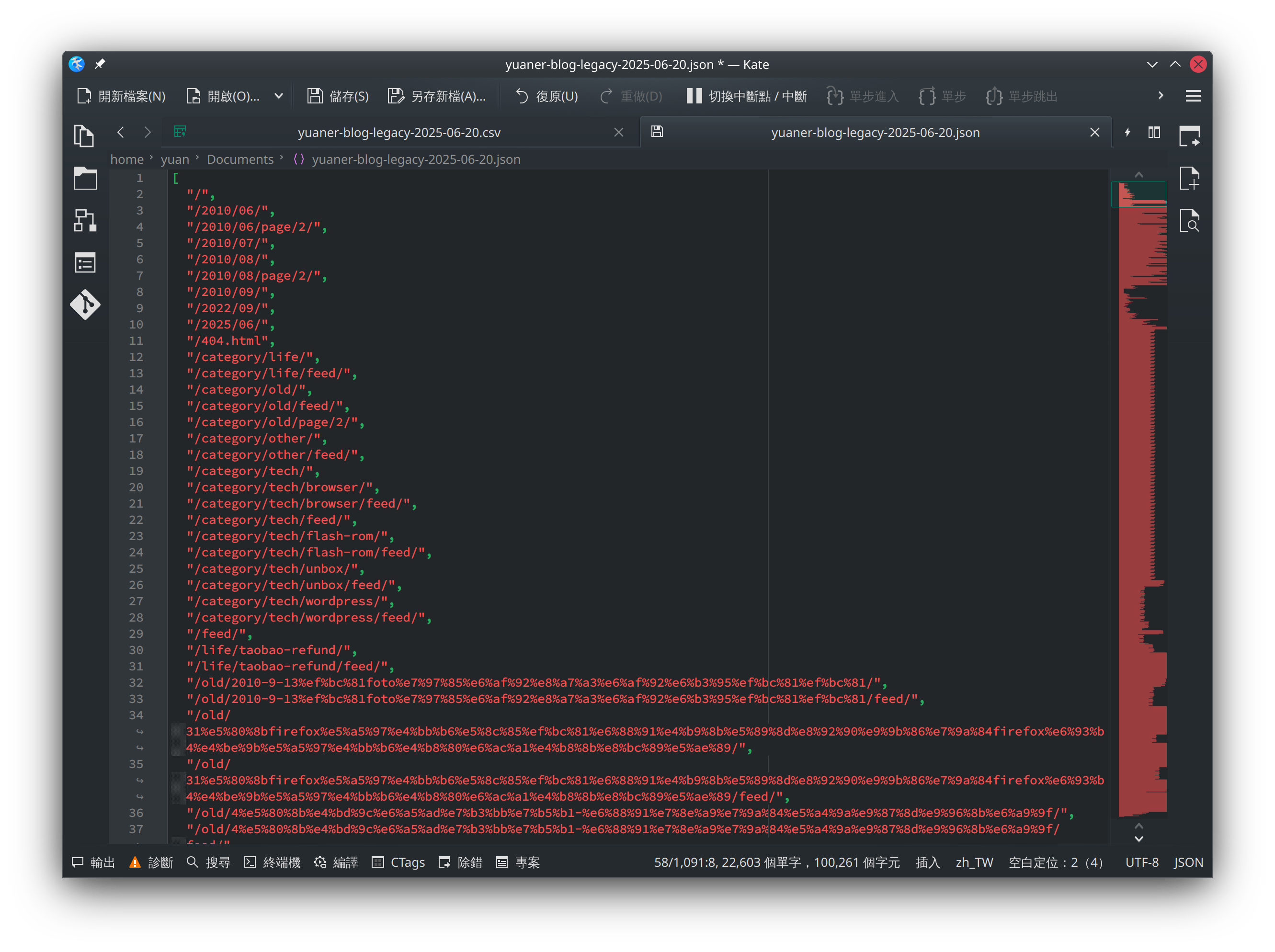Click the 重做(D) redo button

tap(631, 96)
